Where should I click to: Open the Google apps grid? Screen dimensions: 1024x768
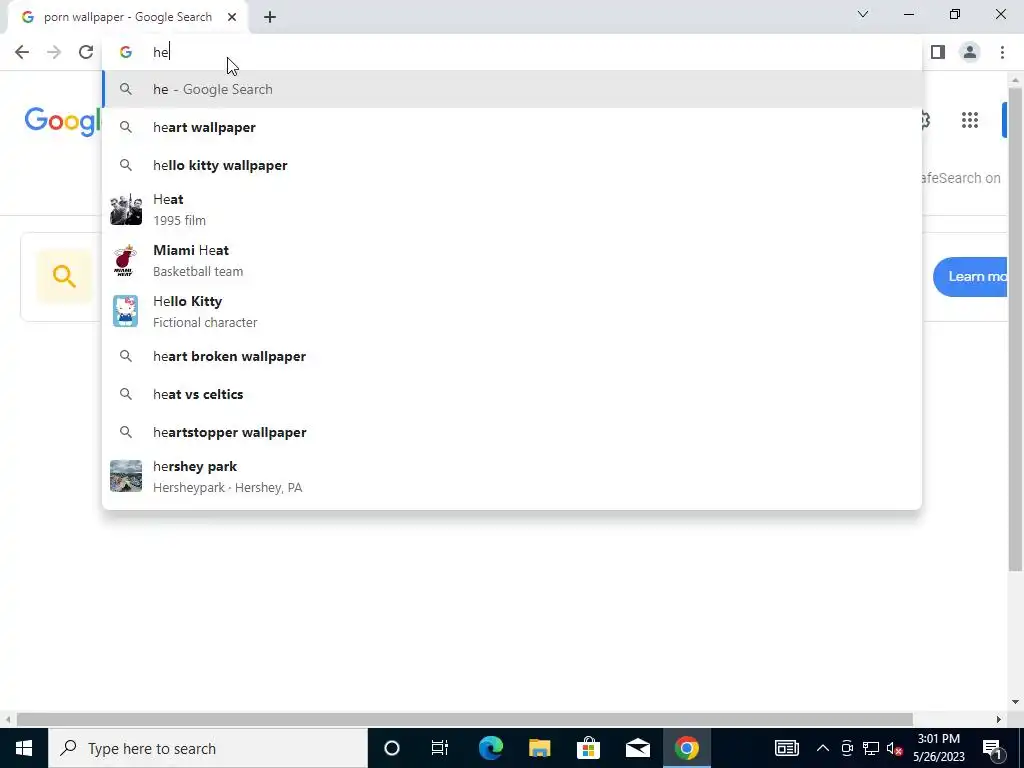coord(970,120)
